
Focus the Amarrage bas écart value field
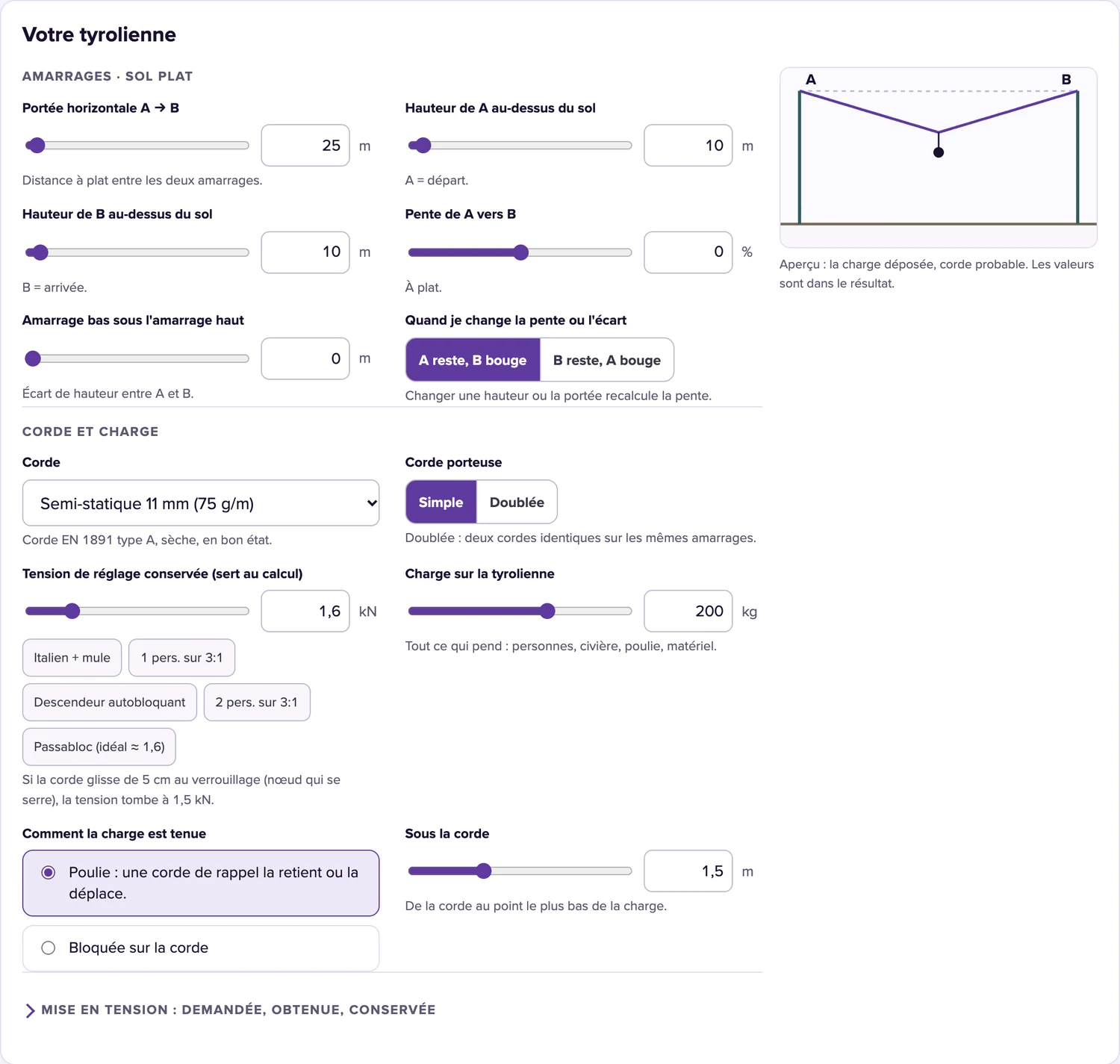coord(305,358)
